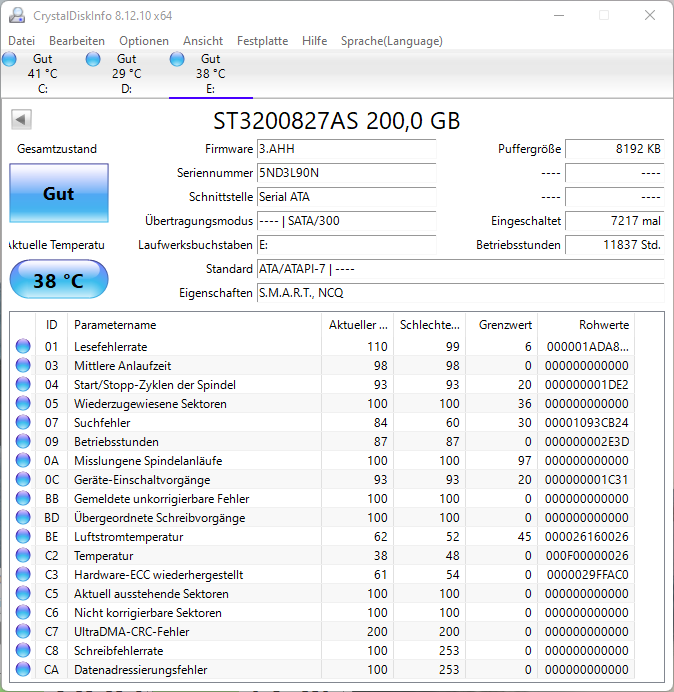Click the status orb for drive C:
This screenshot has height=692, width=674.
(x=9, y=59)
